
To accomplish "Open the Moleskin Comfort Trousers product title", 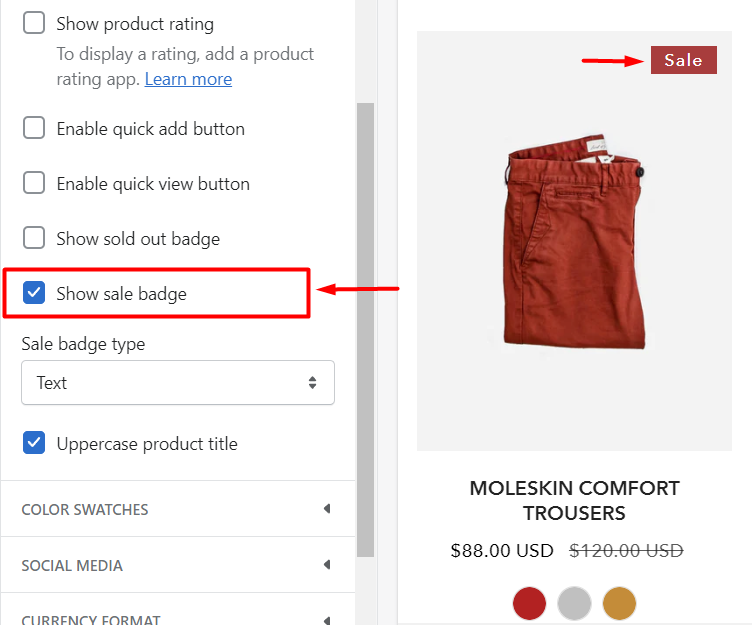I will pos(575,501).
